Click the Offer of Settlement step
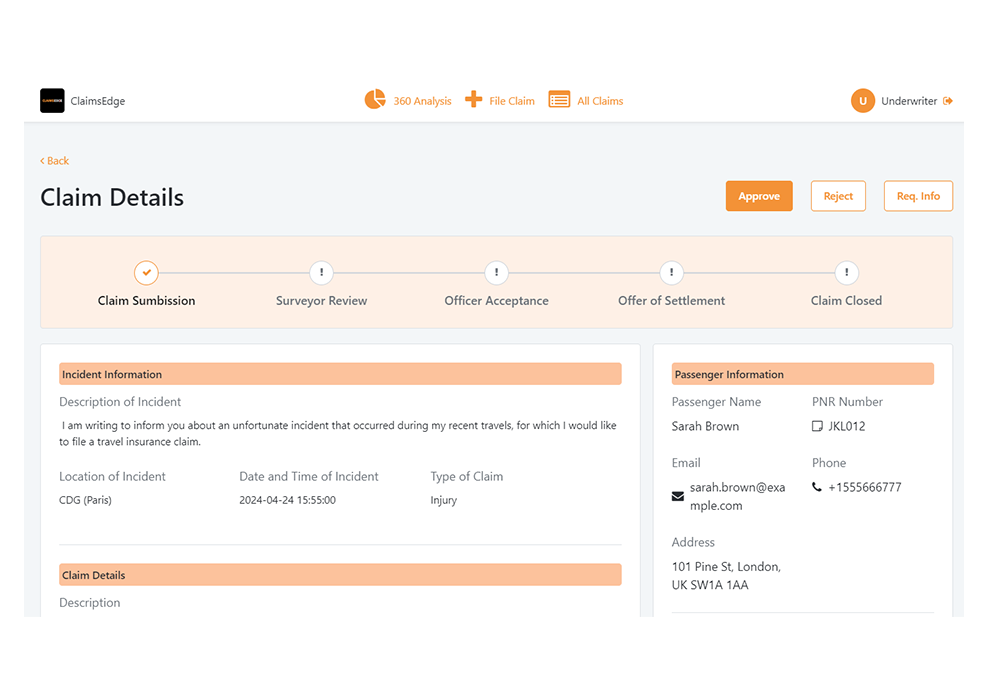This screenshot has height=680, width=990. coord(671,273)
